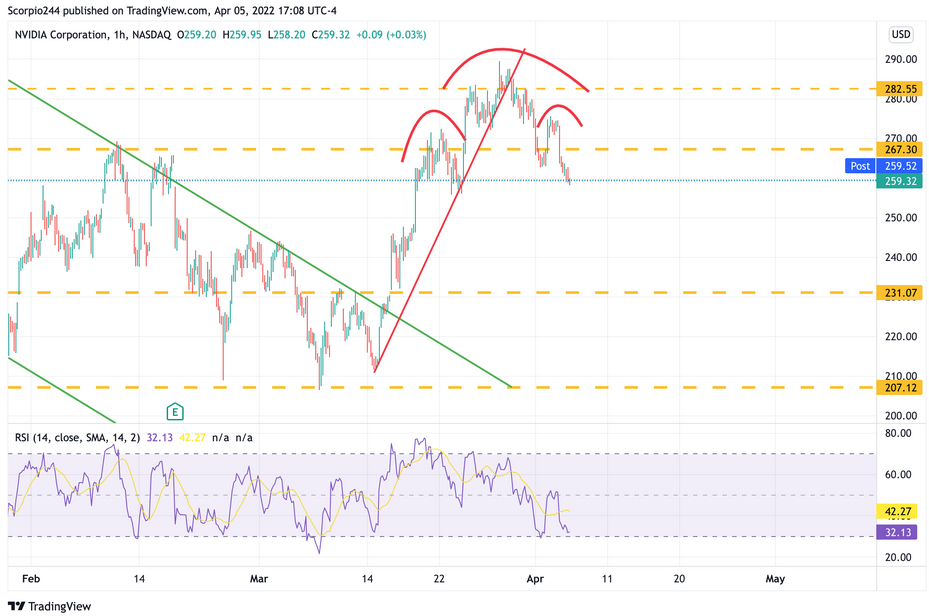Image resolution: width=929 pixels, height=616 pixels.
Task: Click the 22 date label on time axis
Action: click(439, 579)
